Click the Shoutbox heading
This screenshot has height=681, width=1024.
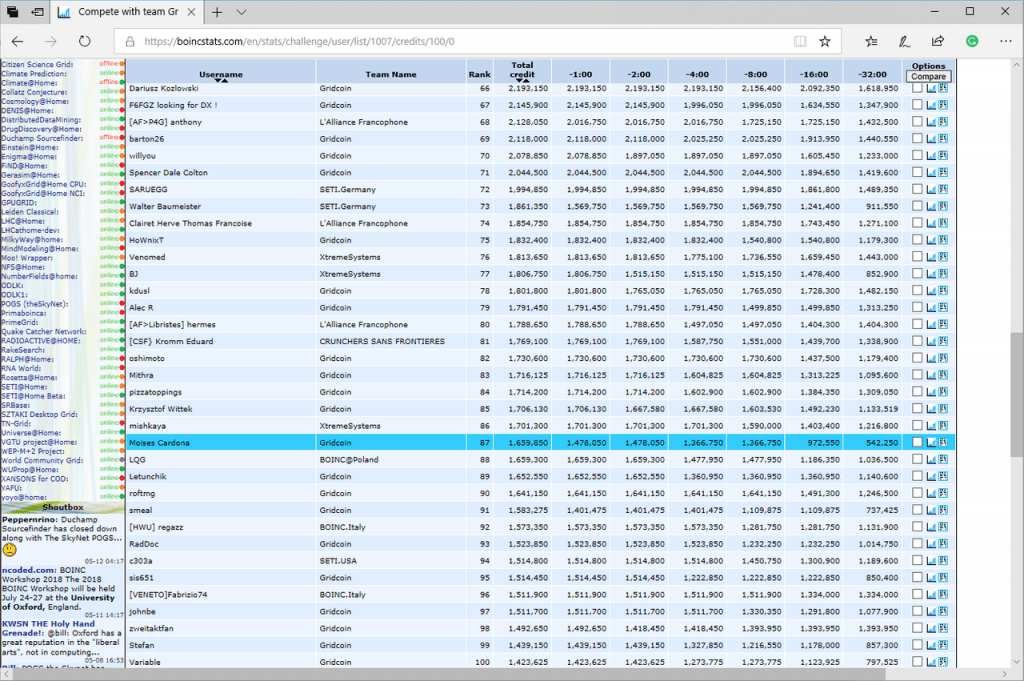[63, 507]
